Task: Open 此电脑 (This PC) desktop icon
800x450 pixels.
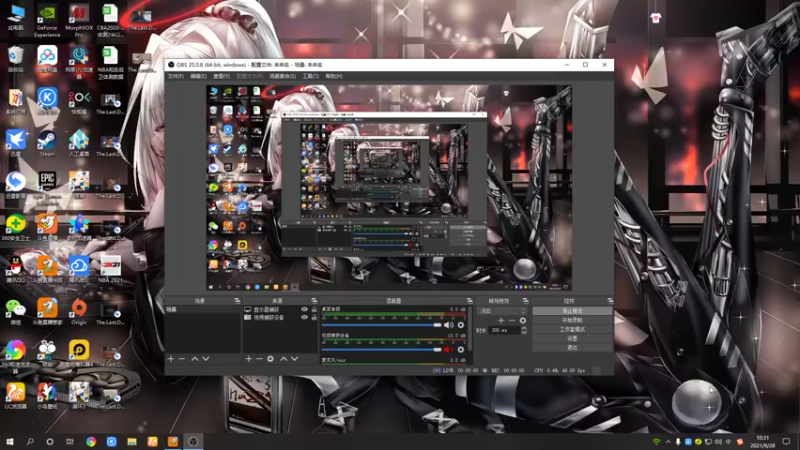Action: [x=16, y=18]
